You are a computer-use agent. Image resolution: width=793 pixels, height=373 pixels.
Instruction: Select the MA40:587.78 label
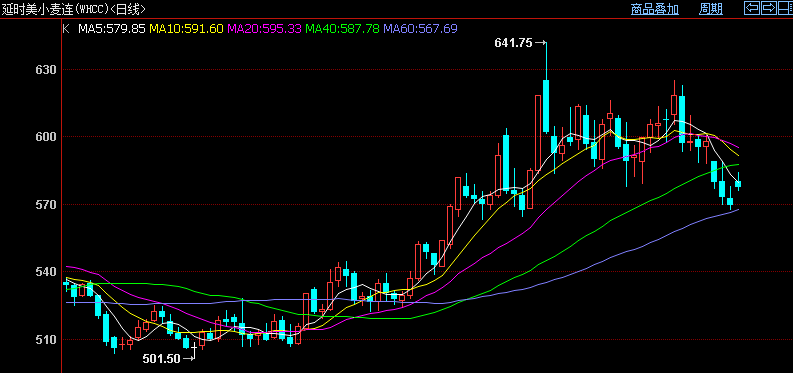pyautogui.click(x=342, y=29)
